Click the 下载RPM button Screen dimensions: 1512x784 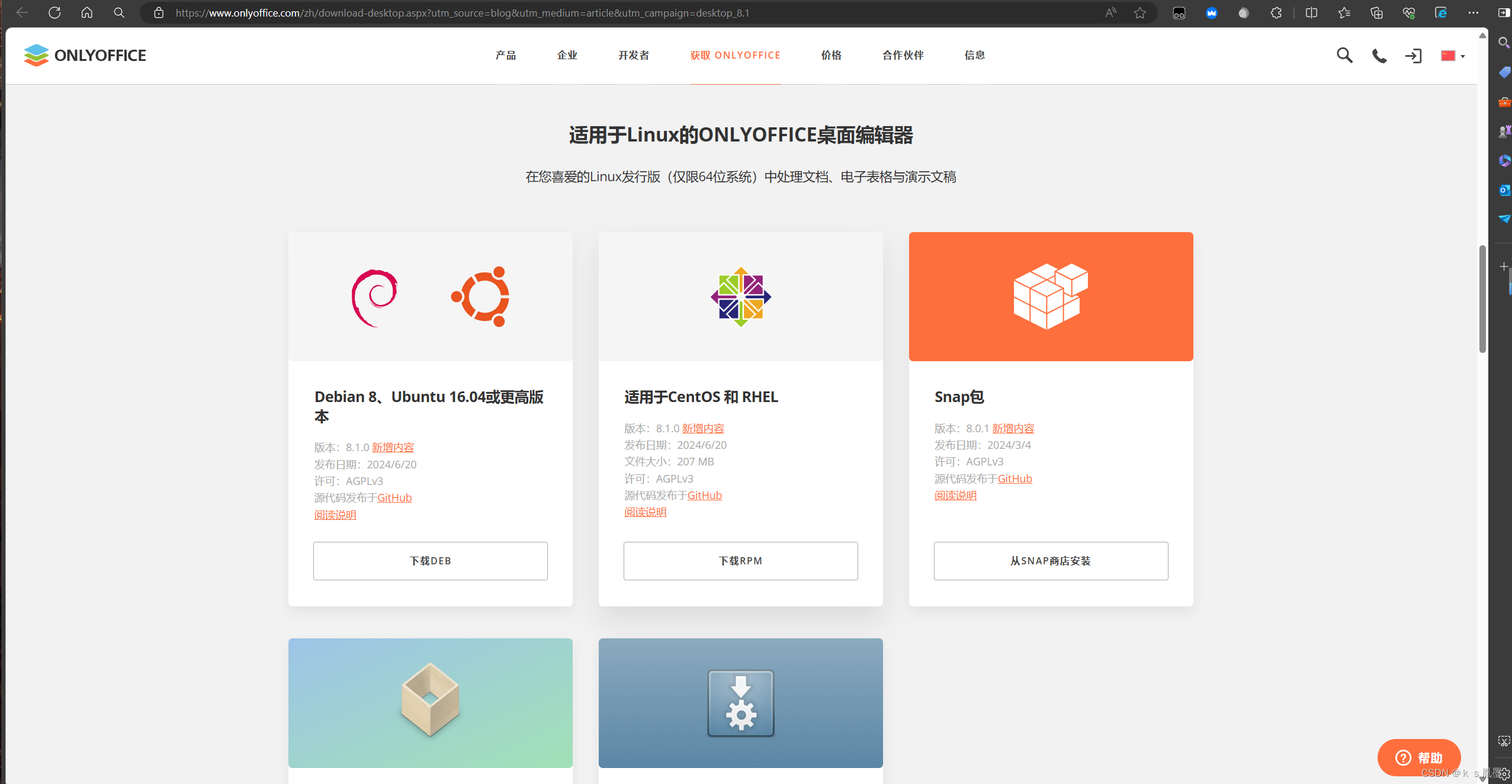point(740,561)
